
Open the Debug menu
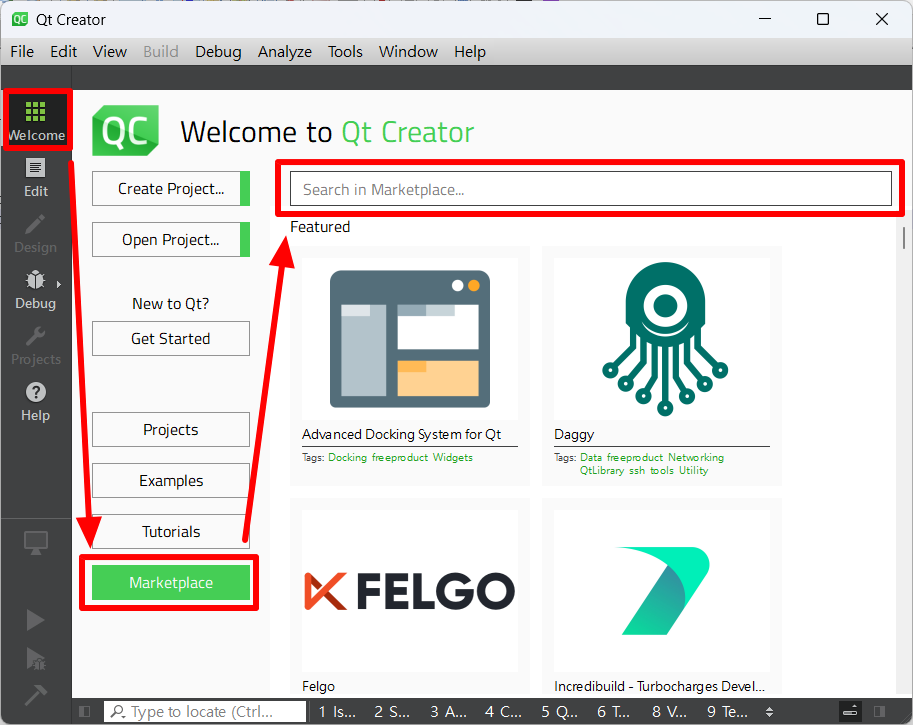[218, 52]
